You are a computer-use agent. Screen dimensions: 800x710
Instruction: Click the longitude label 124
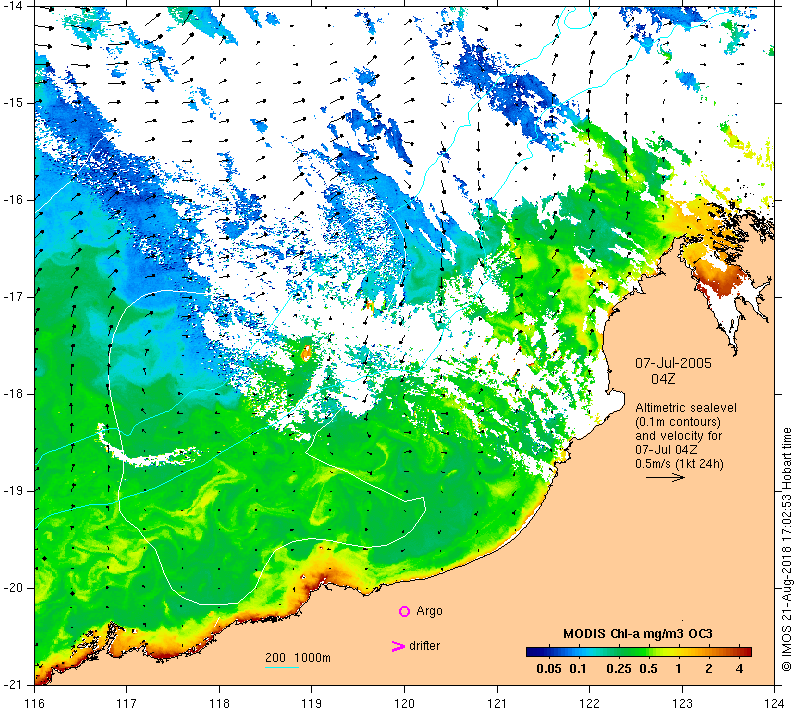point(775,703)
